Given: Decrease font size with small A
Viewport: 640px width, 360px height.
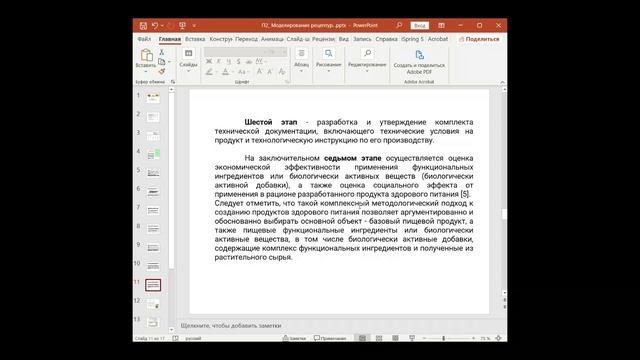Looking at the screenshot, I should click(270, 72).
